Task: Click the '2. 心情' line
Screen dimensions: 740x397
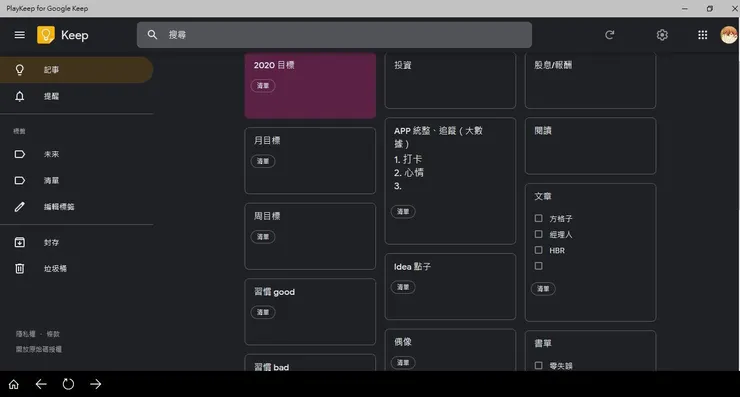Action: (409, 173)
